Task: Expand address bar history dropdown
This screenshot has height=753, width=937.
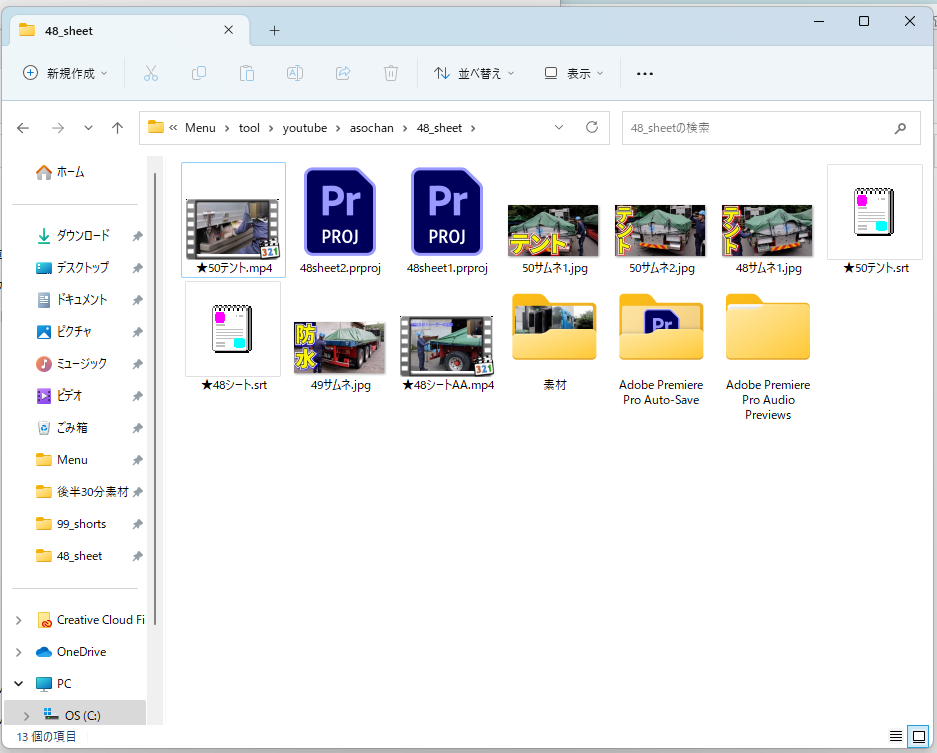Action: (x=559, y=127)
